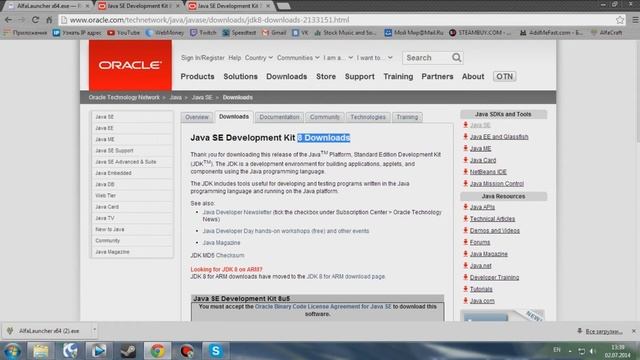640x360 pixels.
Task: Open WebMoney bookmark
Action: (165, 33)
